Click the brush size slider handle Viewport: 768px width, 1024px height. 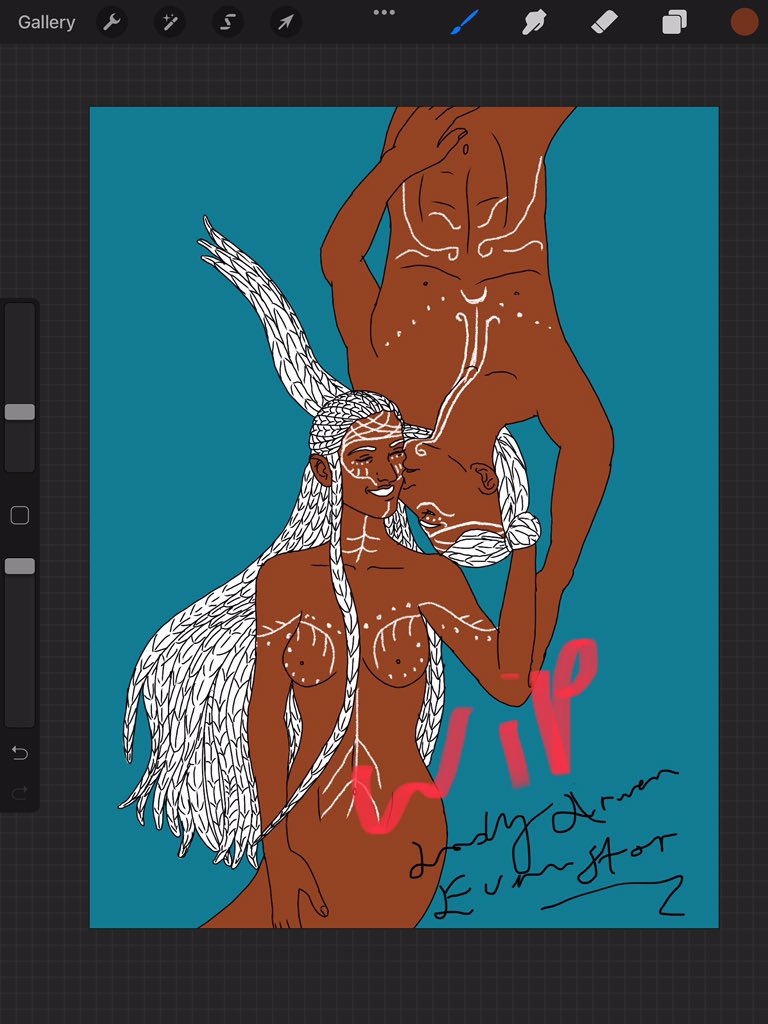tap(20, 411)
